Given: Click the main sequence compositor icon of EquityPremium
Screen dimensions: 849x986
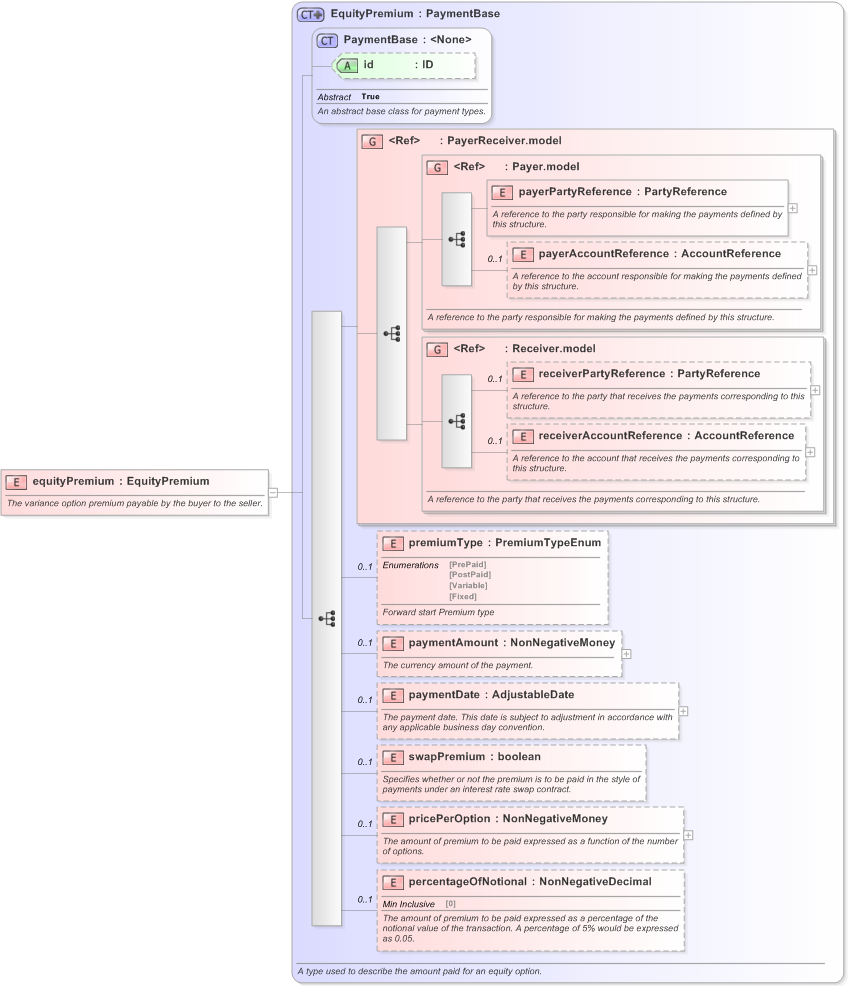Looking at the screenshot, I should click(x=327, y=618).
